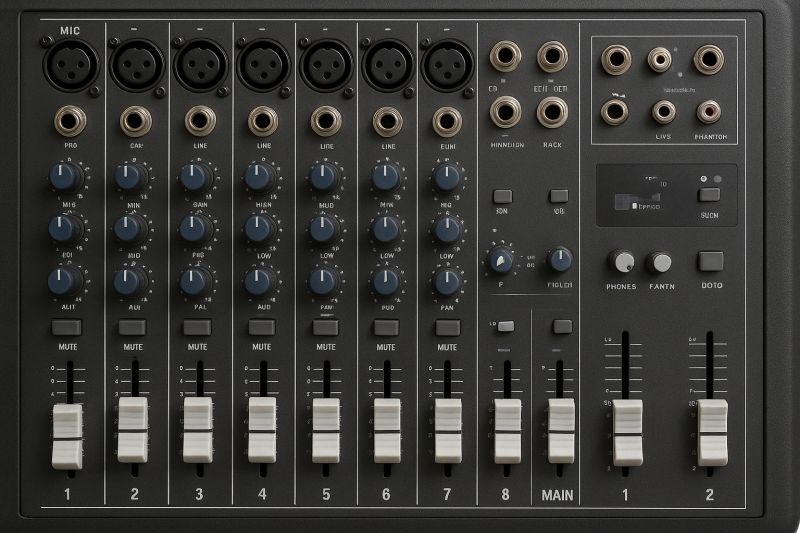
Task: Mute channel 1
Action: (x=67, y=327)
